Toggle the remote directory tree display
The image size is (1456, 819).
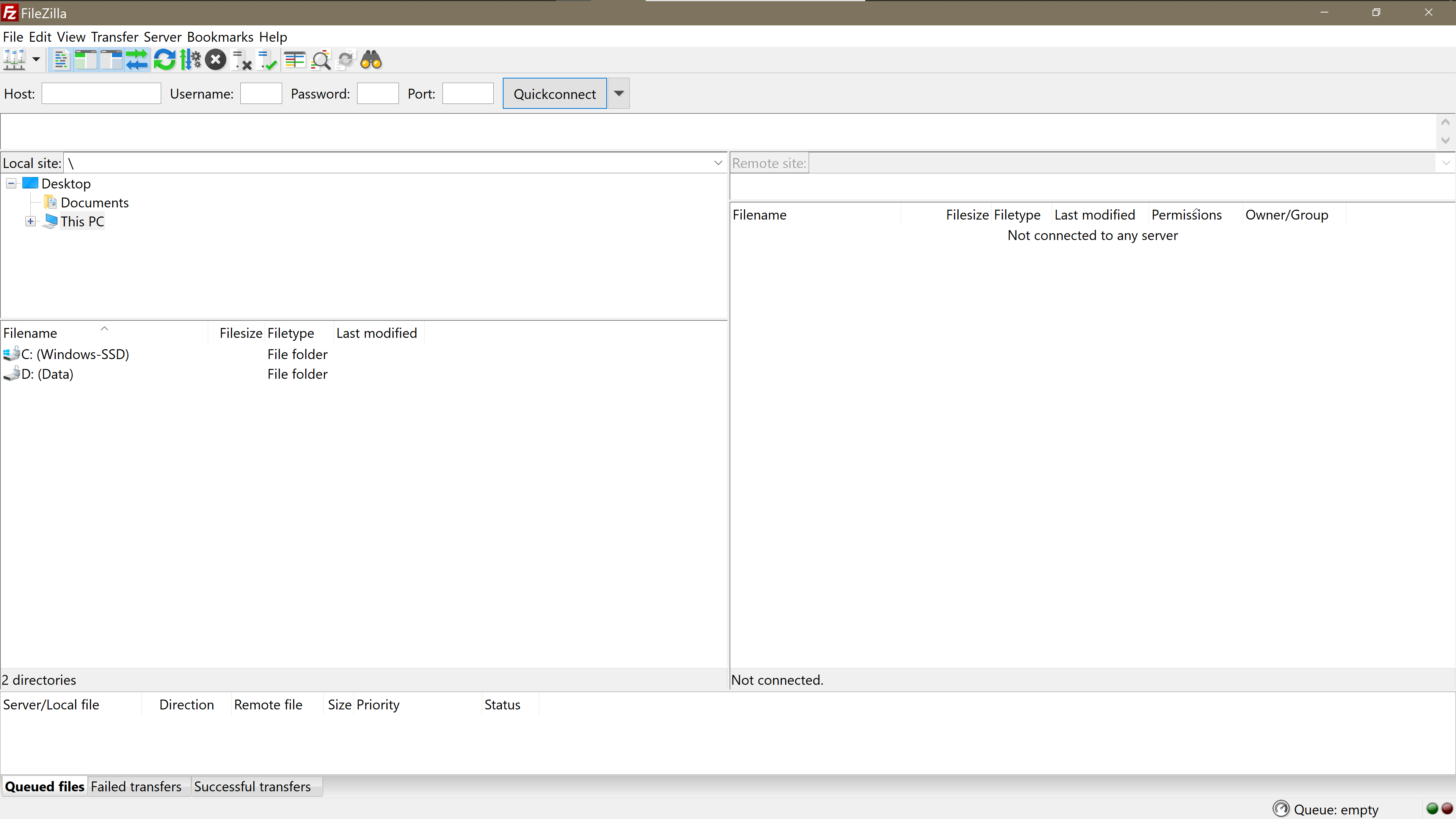tap(111, 60)
